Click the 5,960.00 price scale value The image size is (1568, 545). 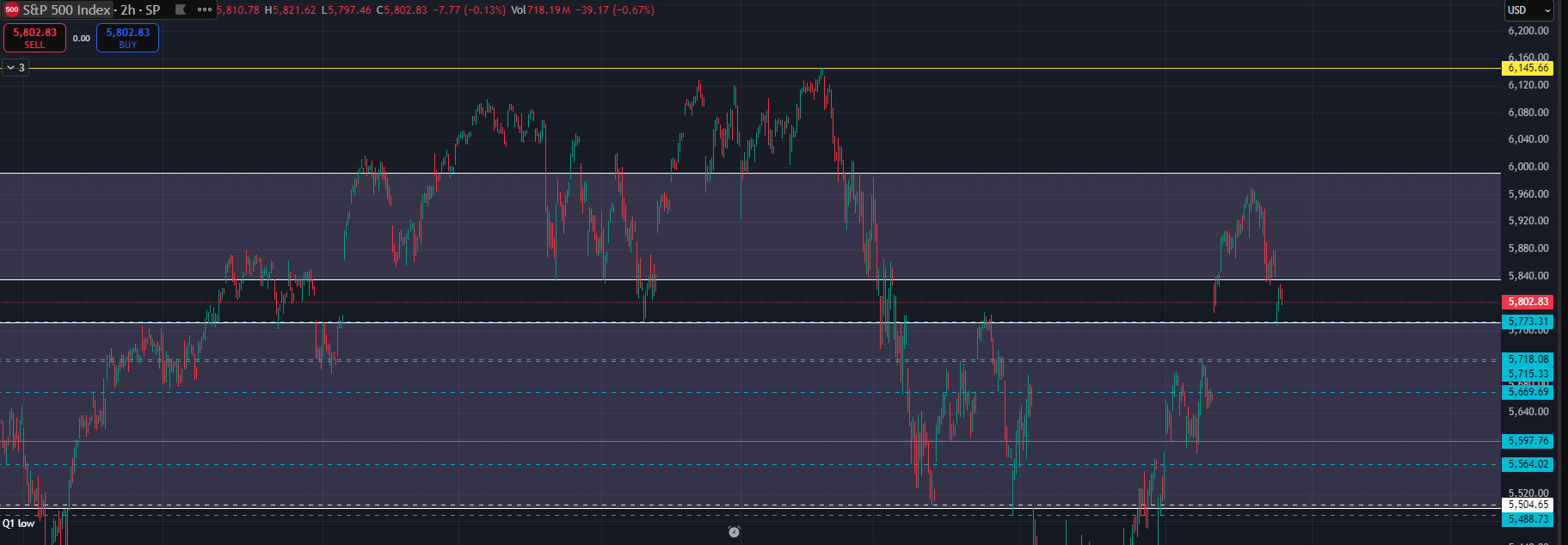pyautogui.click(x=1528, y=194)
